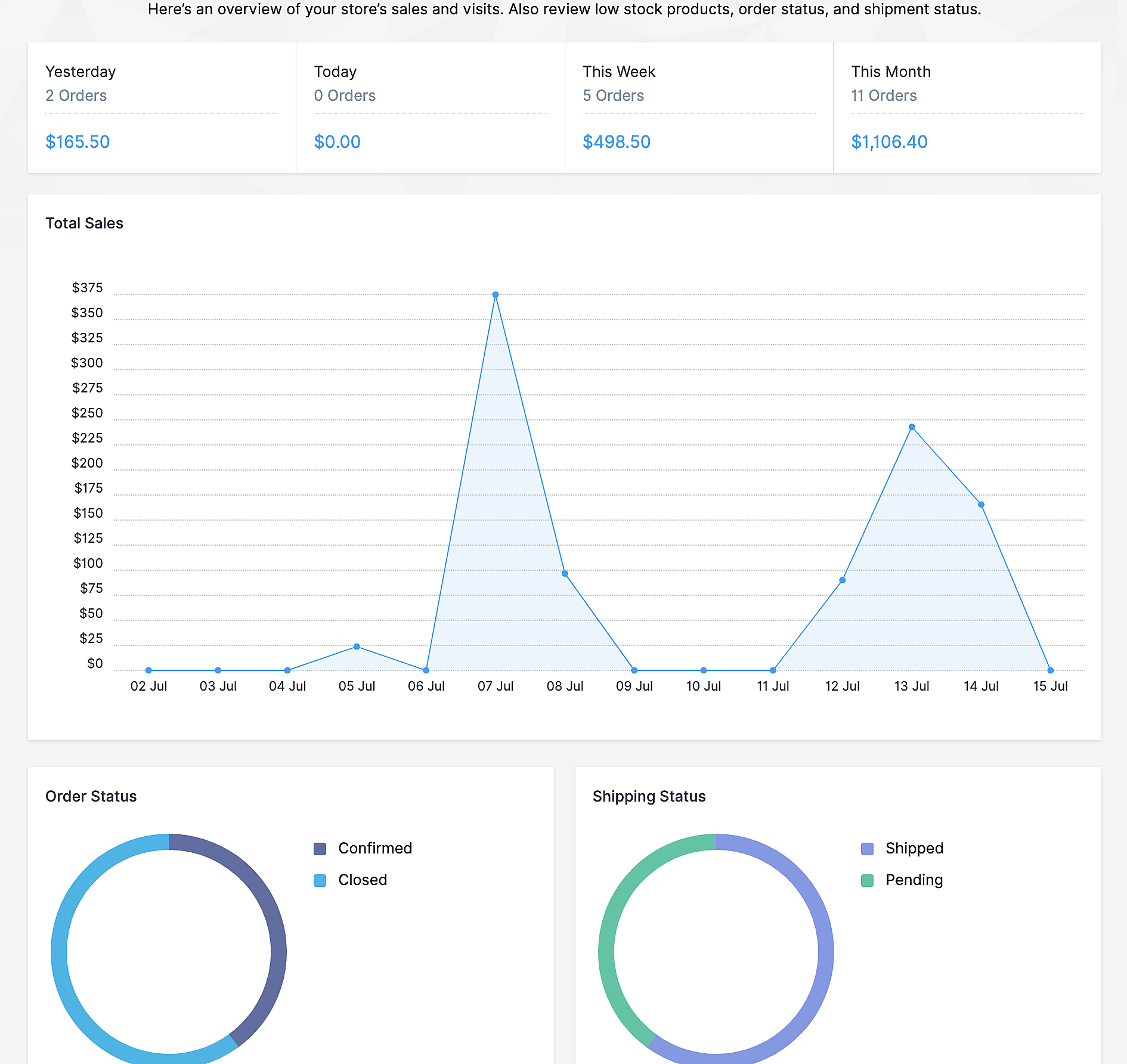Toggle the Closed legend color box

[320, 880]
